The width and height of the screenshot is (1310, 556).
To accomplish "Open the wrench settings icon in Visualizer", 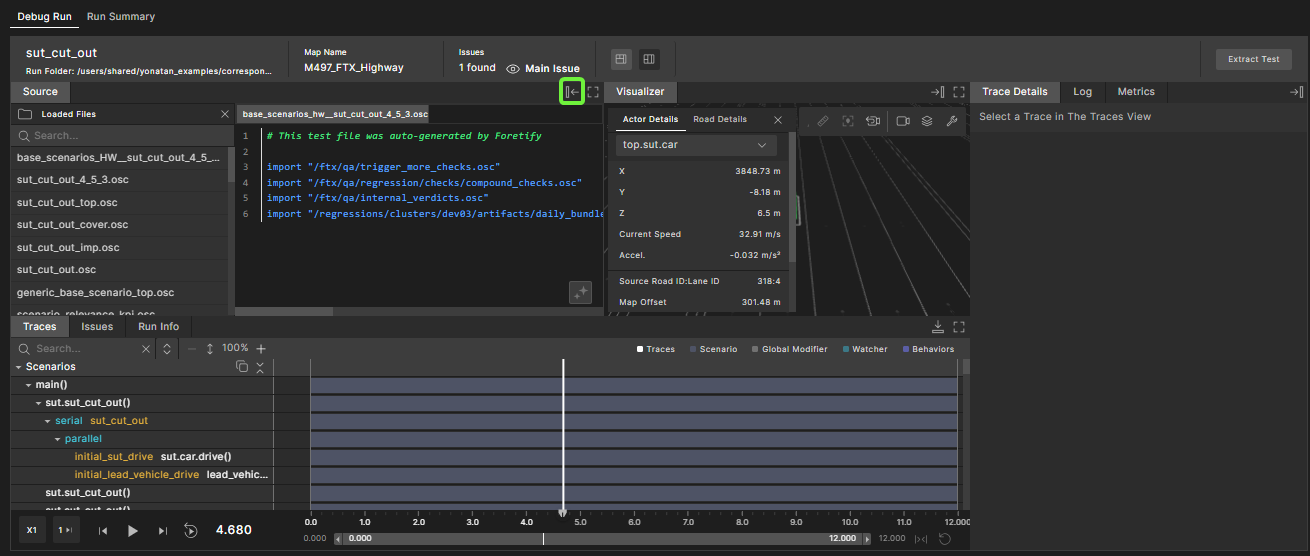I will (x=952, y=121).
